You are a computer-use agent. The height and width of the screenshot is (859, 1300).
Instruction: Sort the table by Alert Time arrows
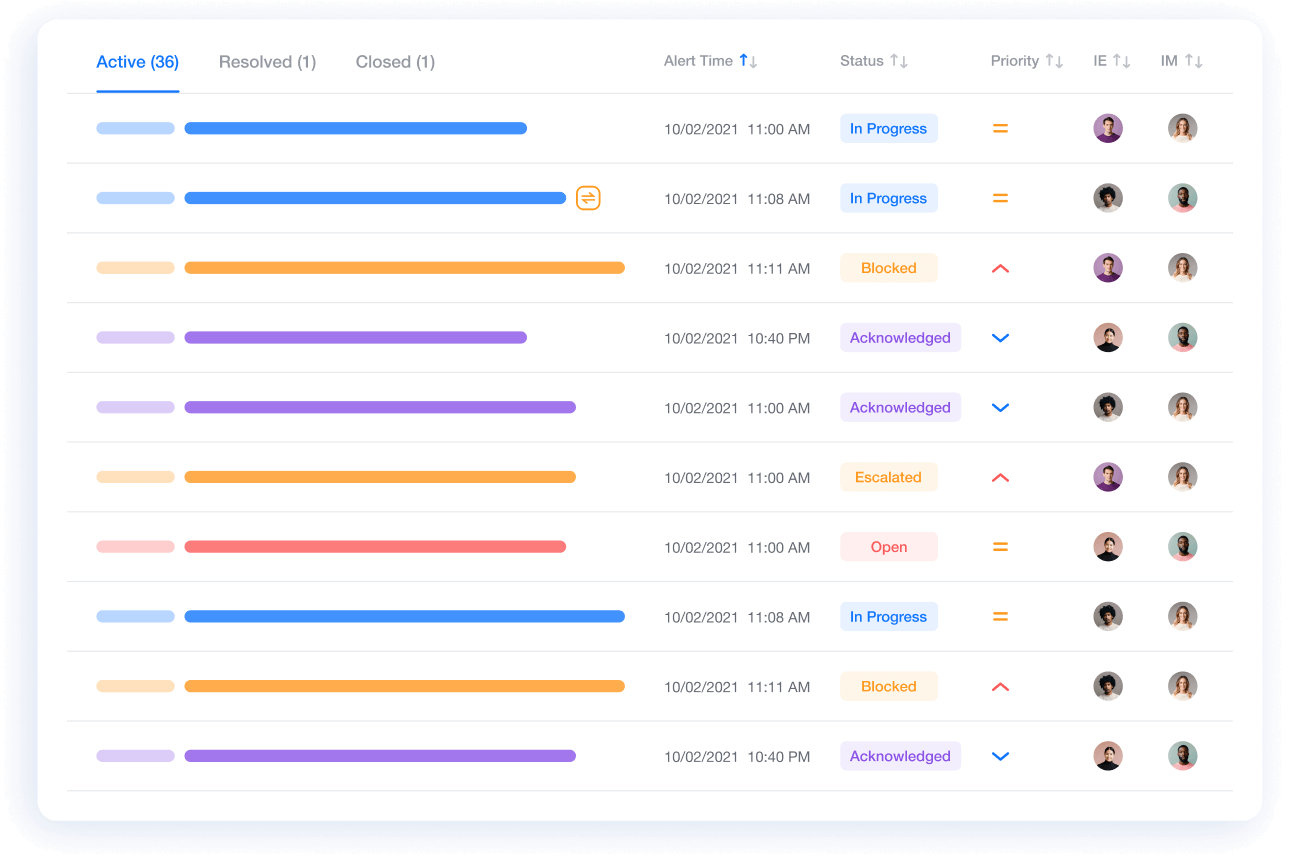tap(748, 61)
